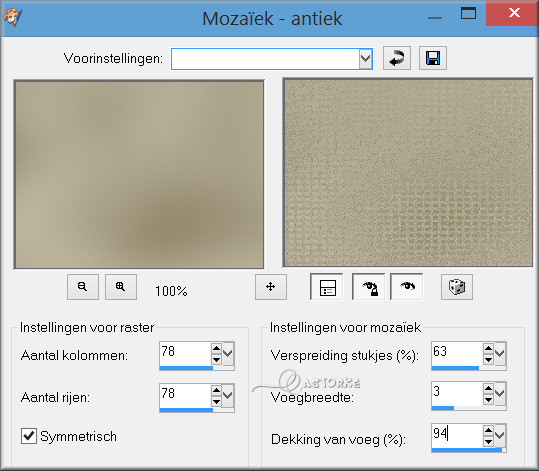Click the reset to default arrow icon
Screen dimensions: 539x471
click(x=397, y=58)
